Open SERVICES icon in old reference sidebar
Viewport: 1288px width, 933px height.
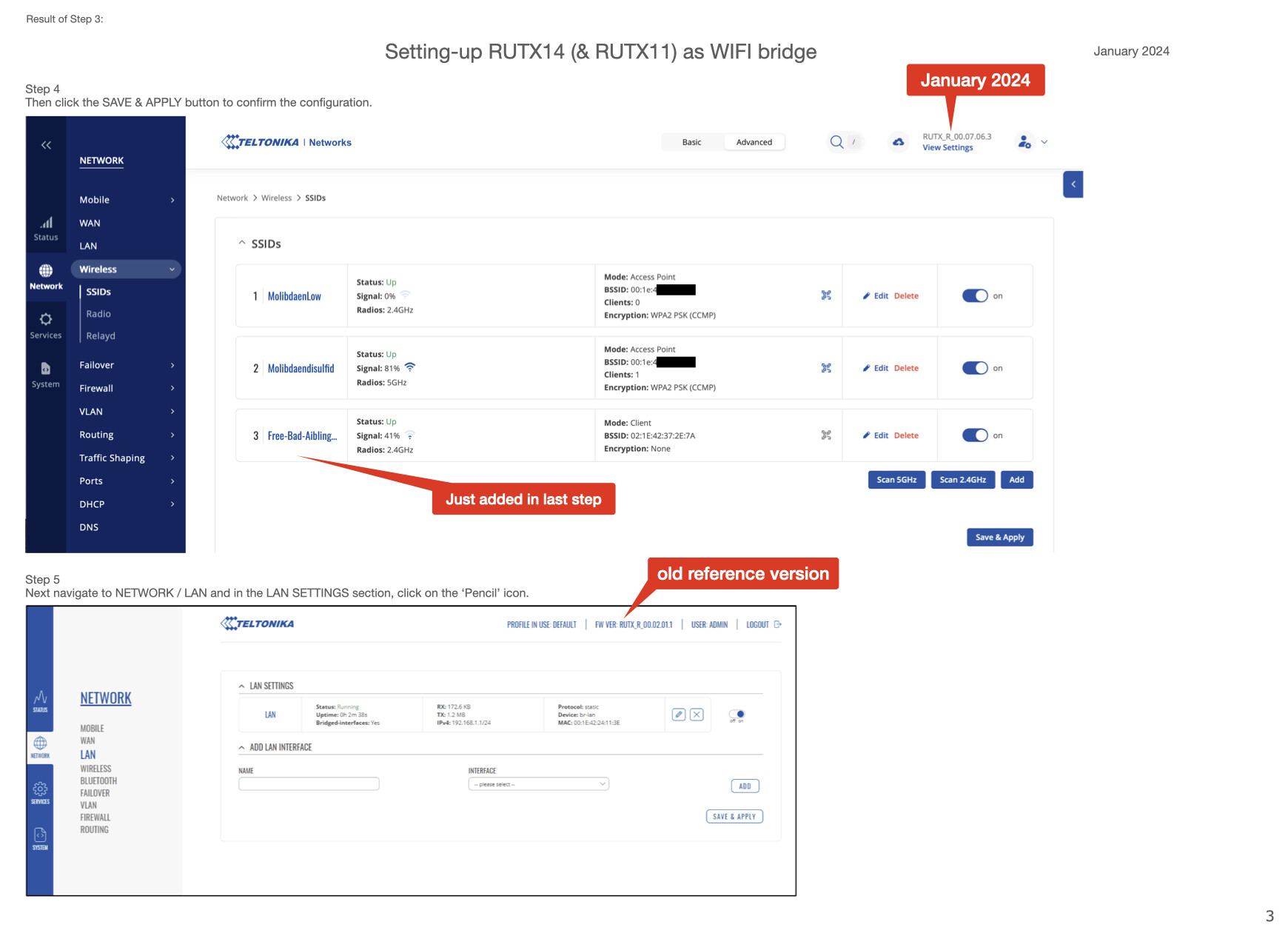click(40, 793)
